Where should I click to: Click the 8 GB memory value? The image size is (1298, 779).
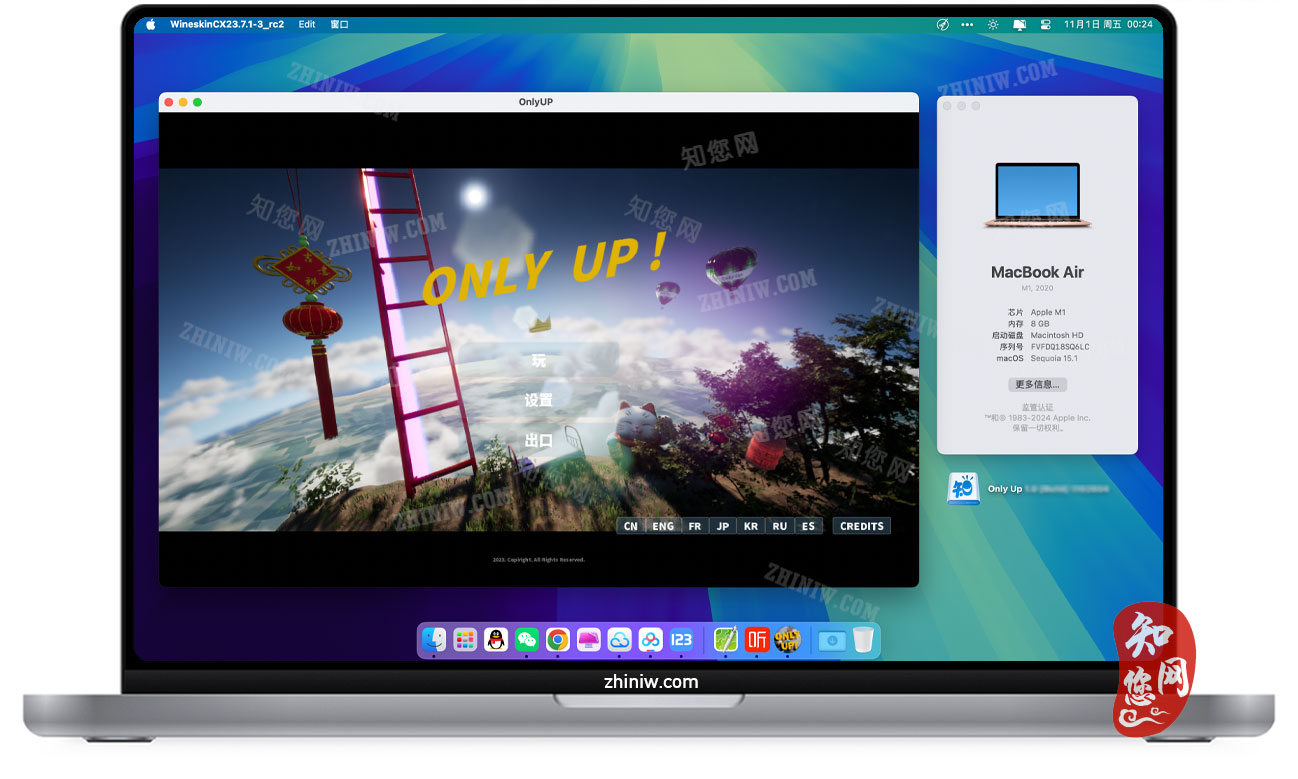(1040, 324)
